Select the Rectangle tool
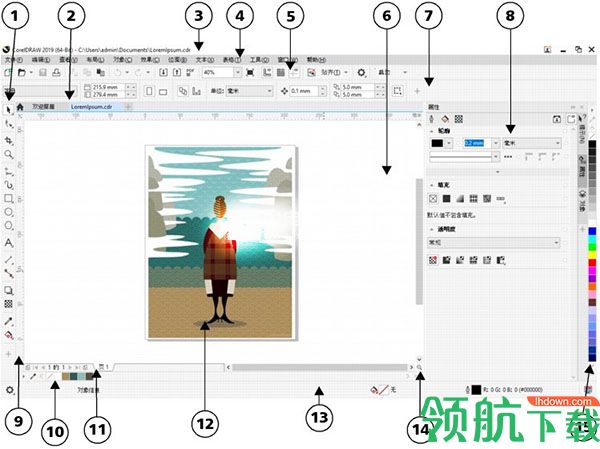 [x=8, y=198]
